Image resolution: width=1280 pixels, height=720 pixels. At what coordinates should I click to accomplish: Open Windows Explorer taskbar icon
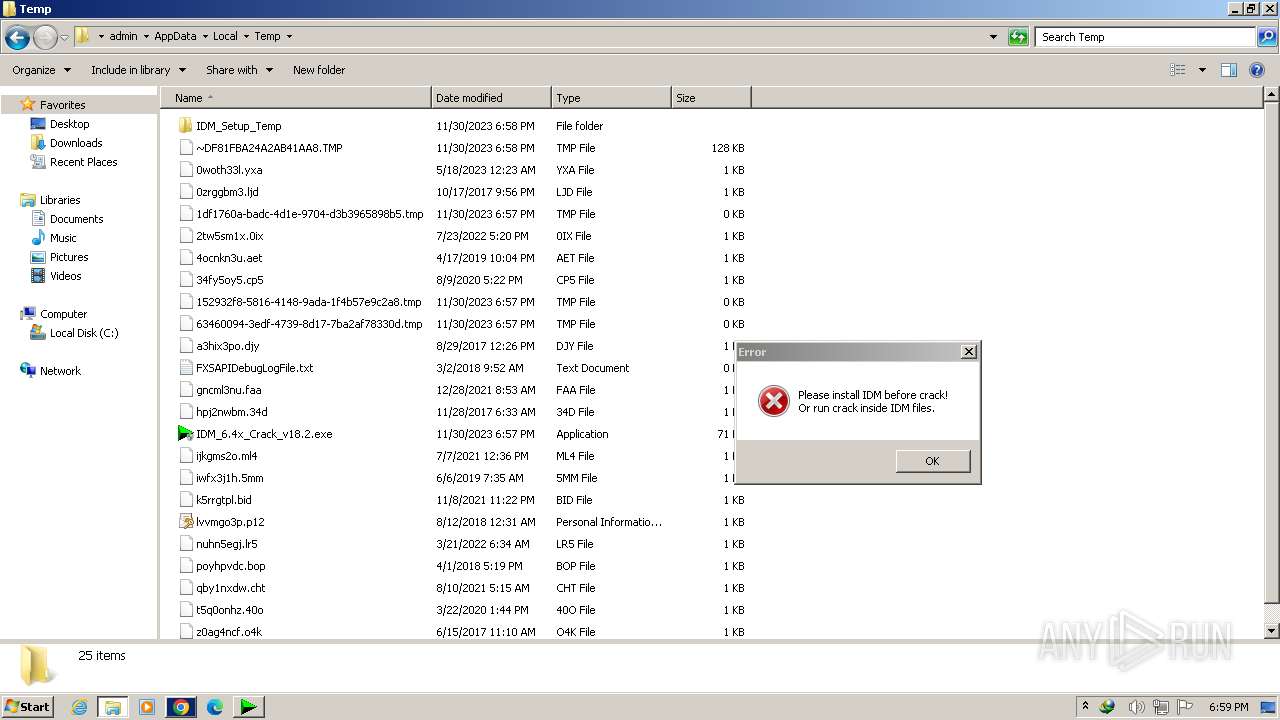pyautogui.click(x=112, y=707)
